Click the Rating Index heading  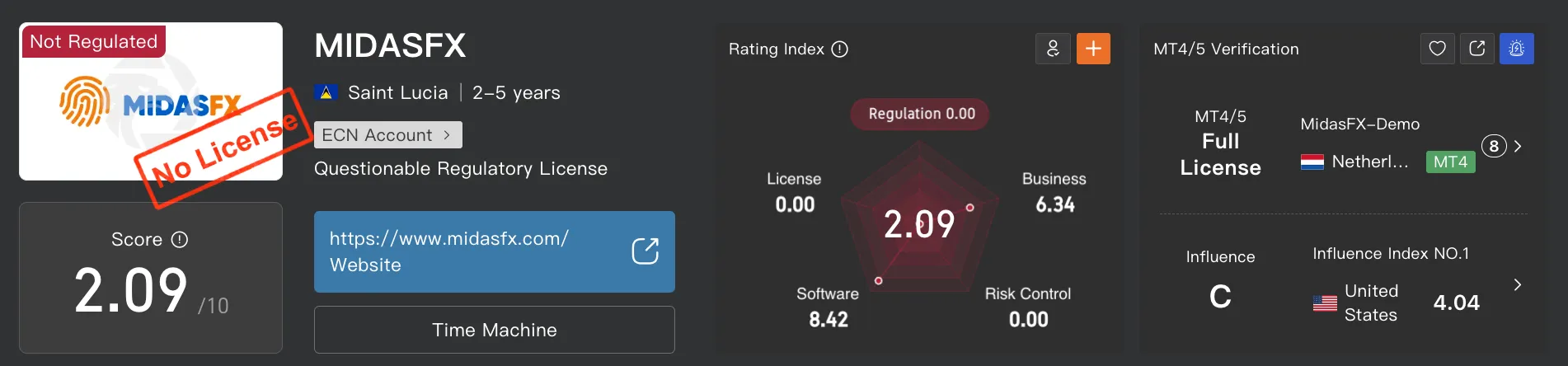[777, 49]
